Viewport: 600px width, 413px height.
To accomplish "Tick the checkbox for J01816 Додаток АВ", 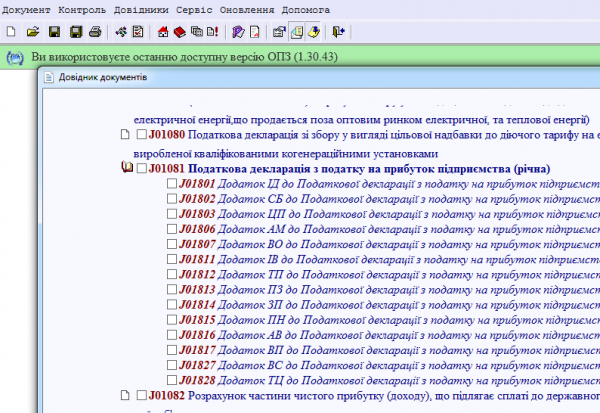I will pos(172,335).
